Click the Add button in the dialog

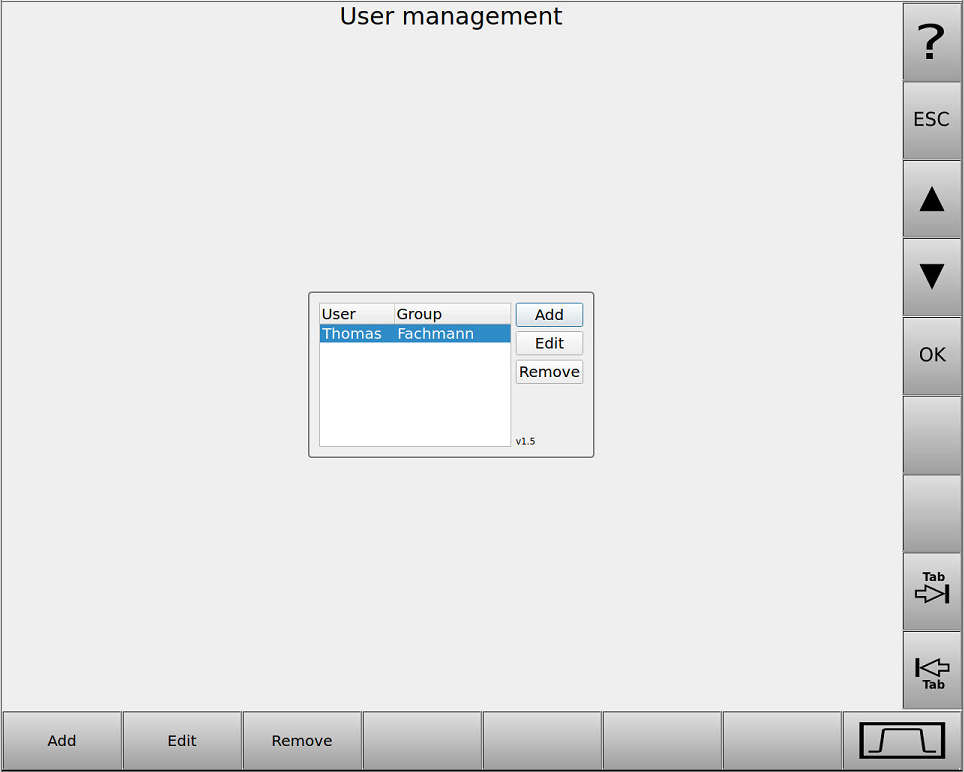tap(548, 314)
